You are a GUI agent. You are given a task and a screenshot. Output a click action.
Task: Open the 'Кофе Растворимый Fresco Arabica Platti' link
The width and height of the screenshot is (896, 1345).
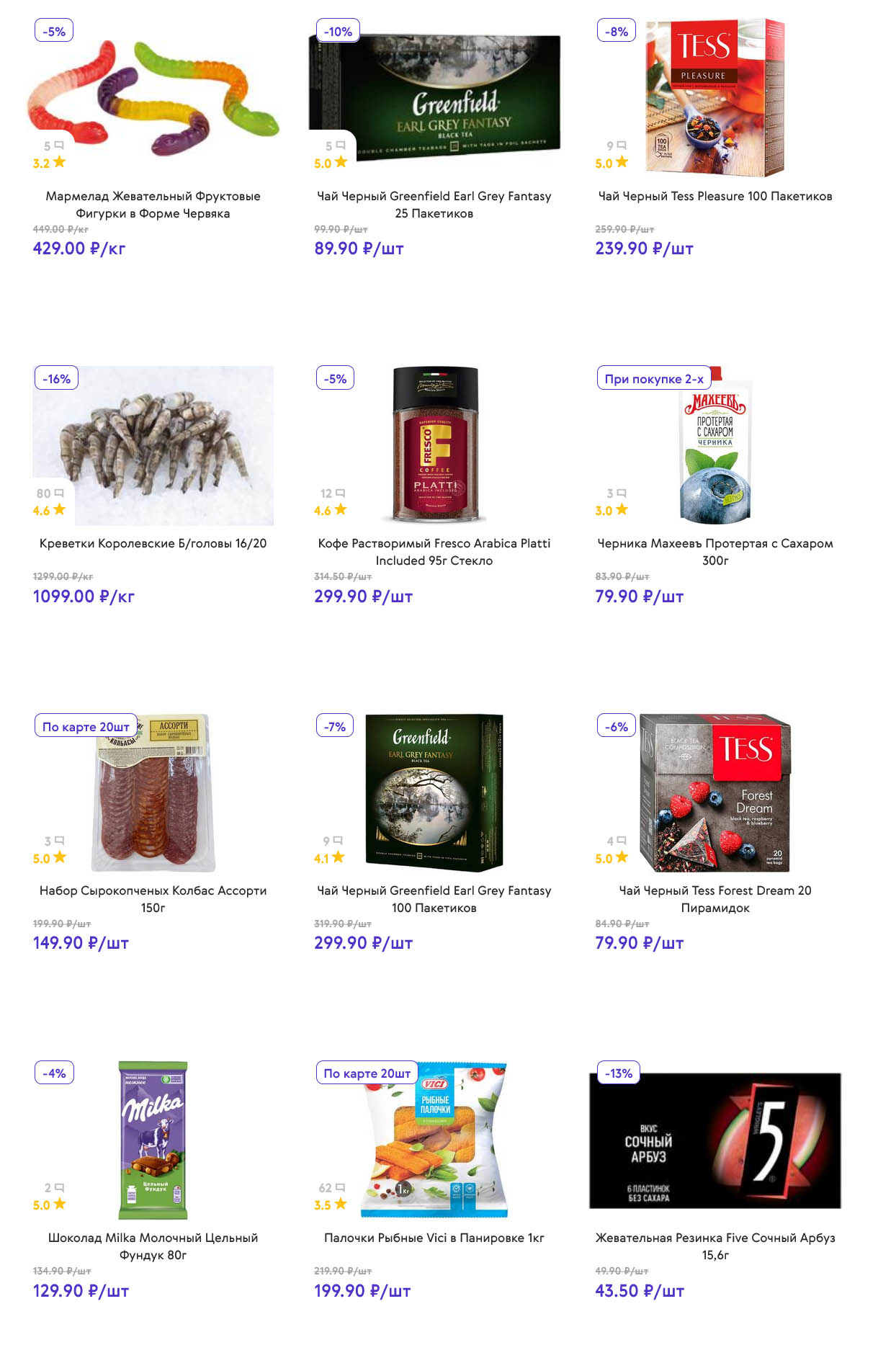coord(434,552)
